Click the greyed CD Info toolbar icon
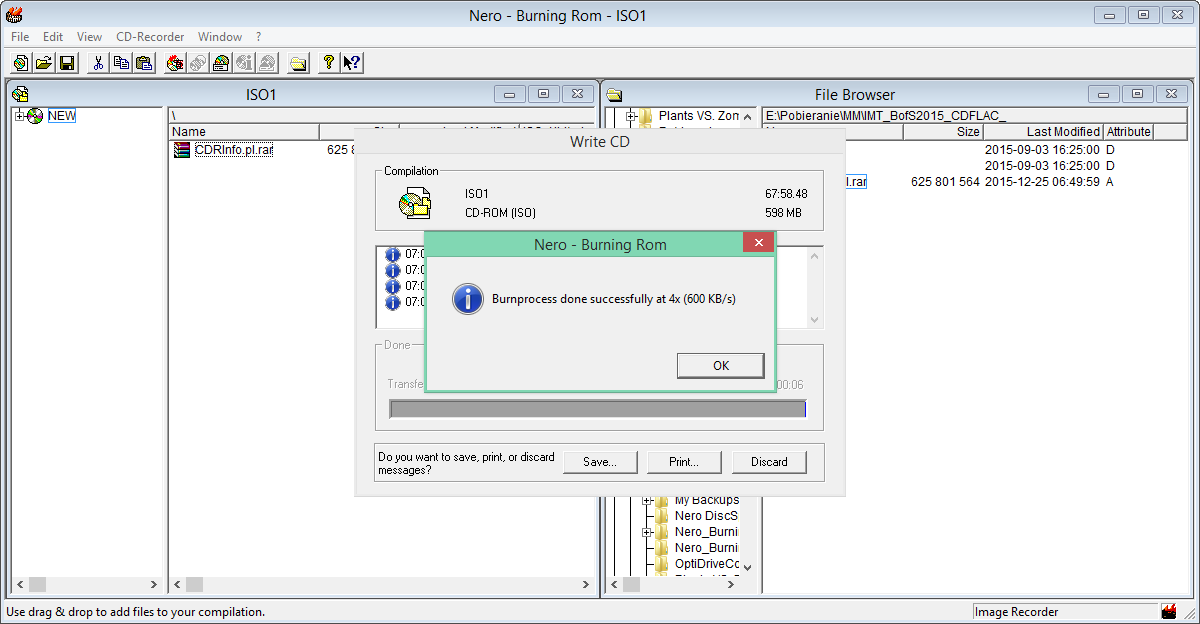1200x624 pixels. point(244,63)
